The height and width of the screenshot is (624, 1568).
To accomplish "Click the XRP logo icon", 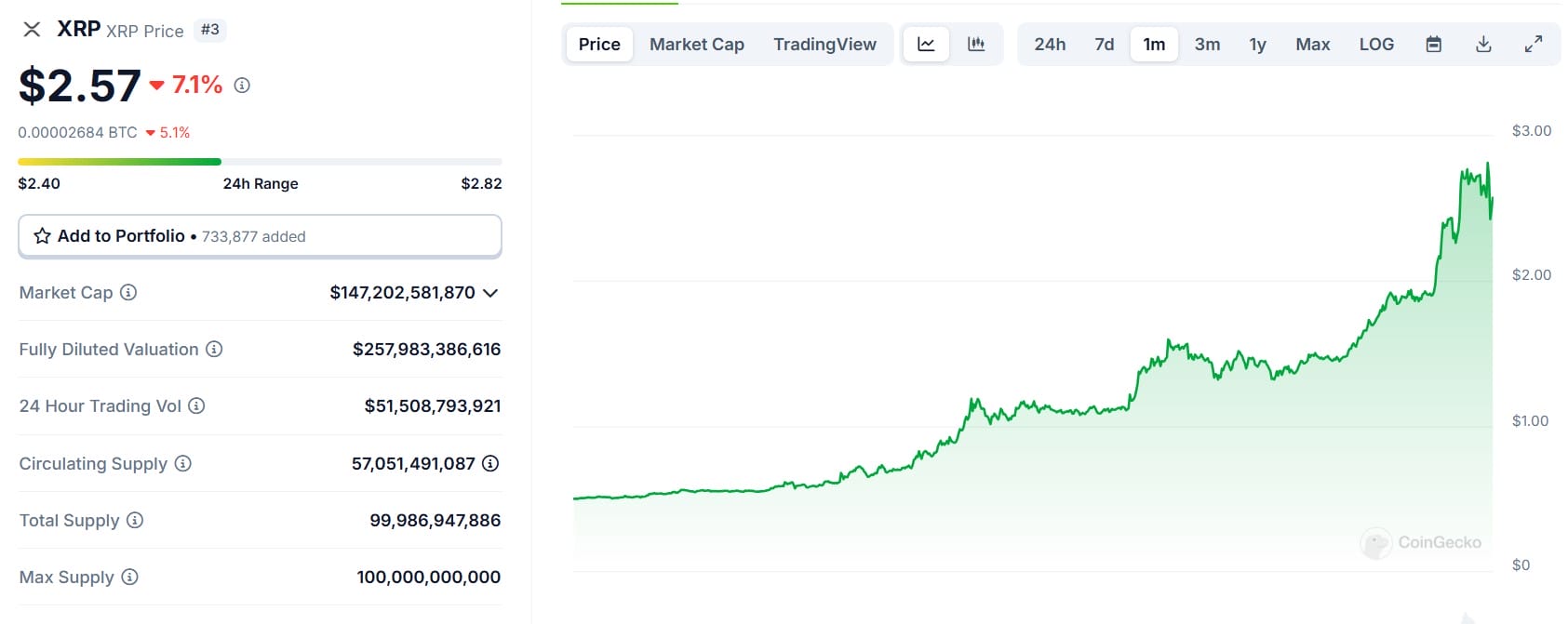I will point(32,30).
